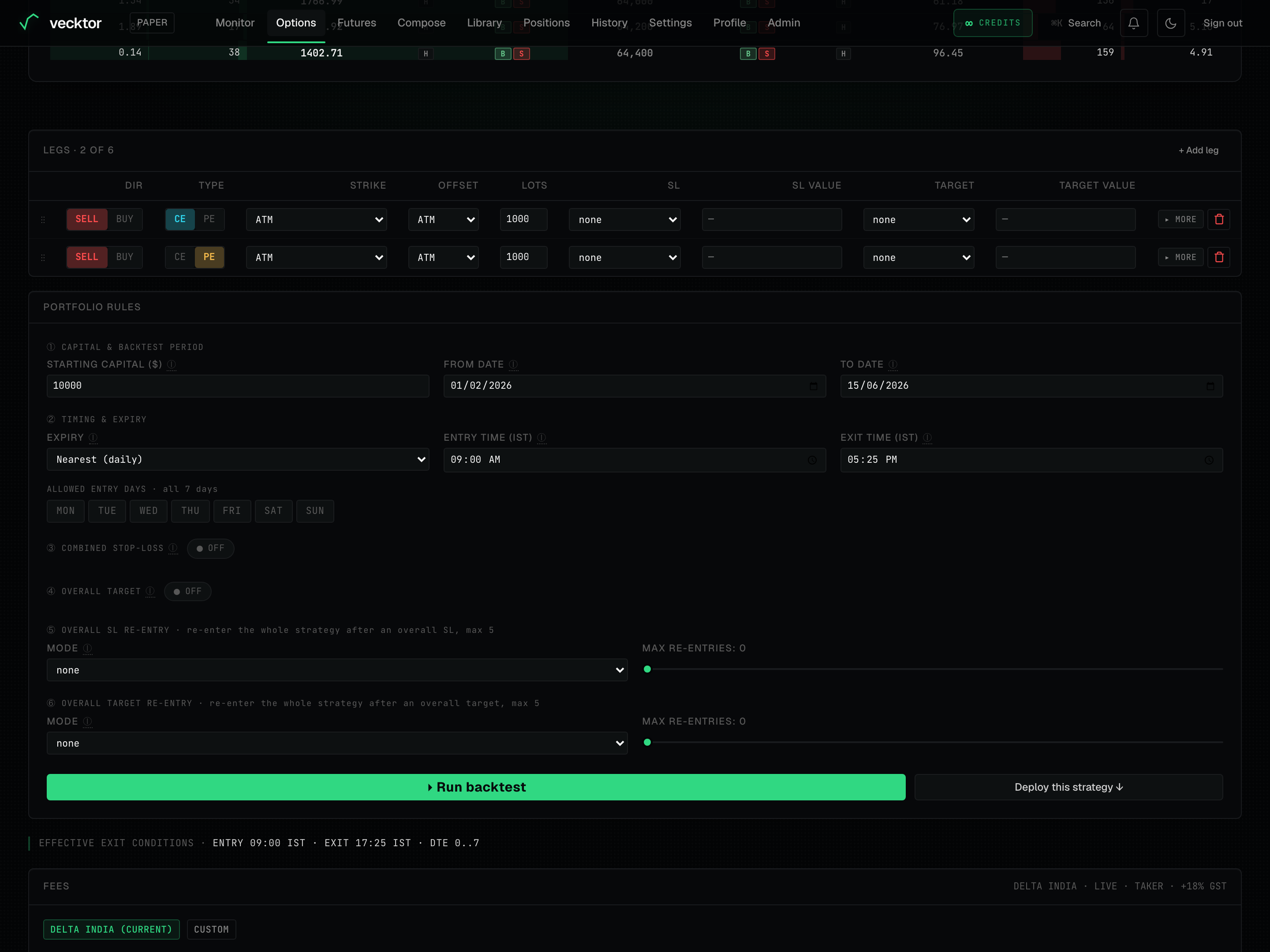Image resolution: width=1270 pixels, height=952 pixels.
Task: Click Entry Time info icon
Action: 542,437
